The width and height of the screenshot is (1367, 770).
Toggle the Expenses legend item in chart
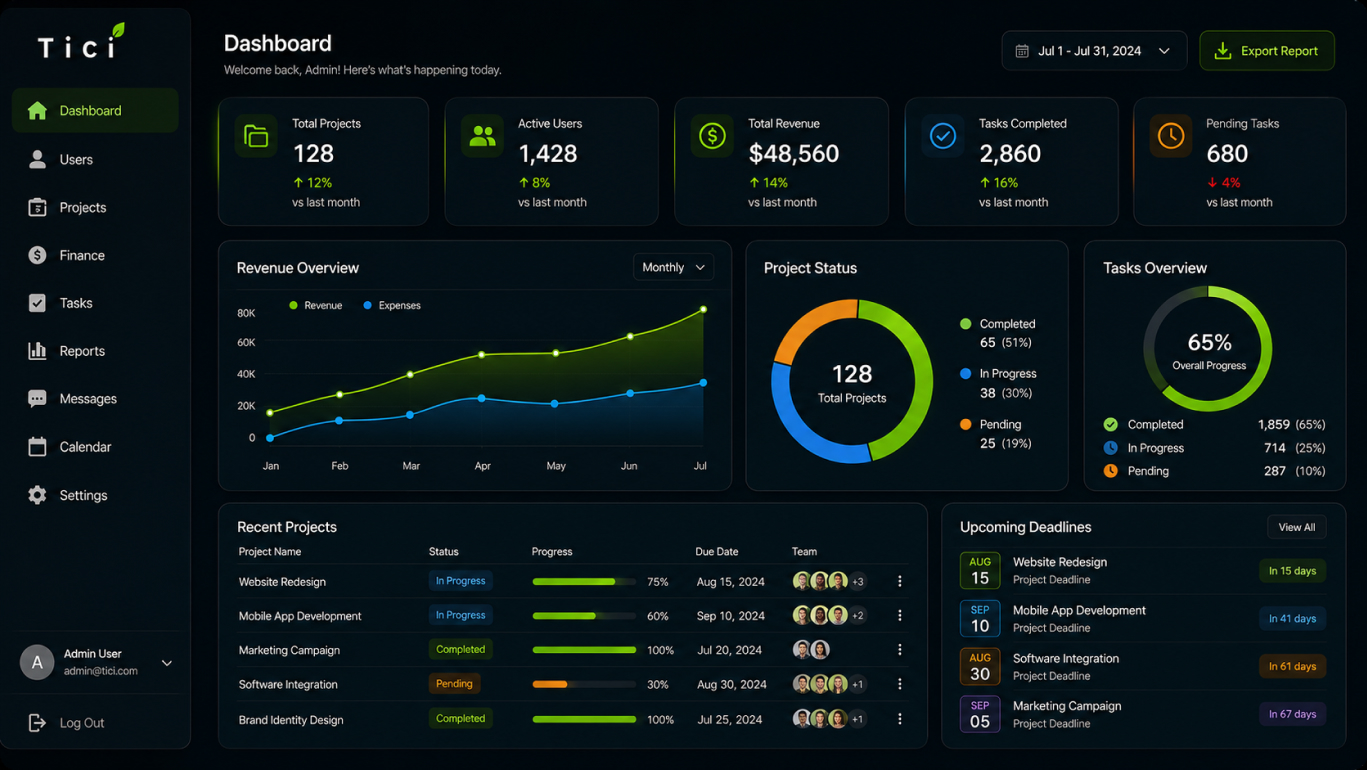coord(392,306)
